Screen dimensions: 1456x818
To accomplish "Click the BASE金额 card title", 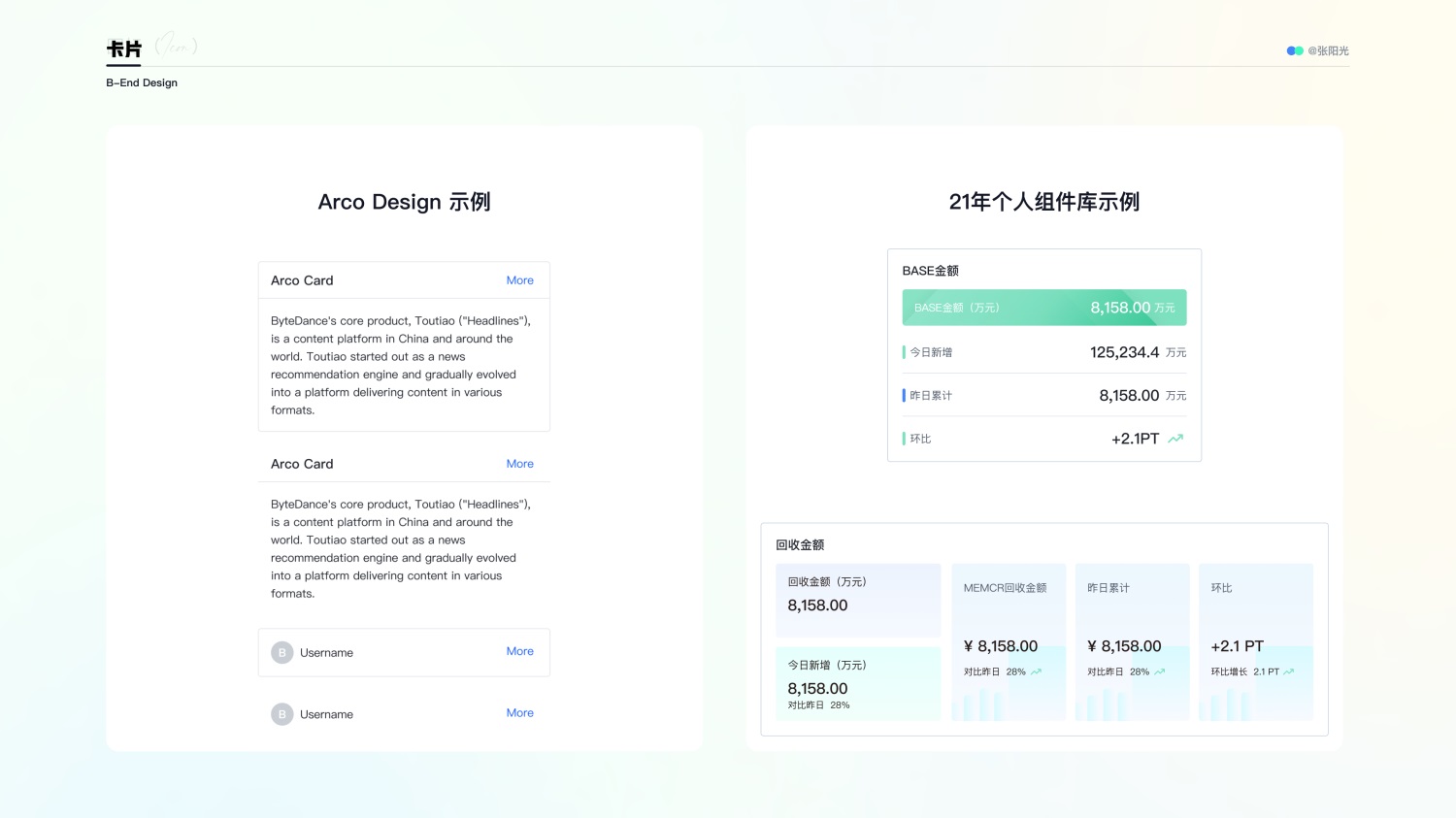I will pos(930,271).
